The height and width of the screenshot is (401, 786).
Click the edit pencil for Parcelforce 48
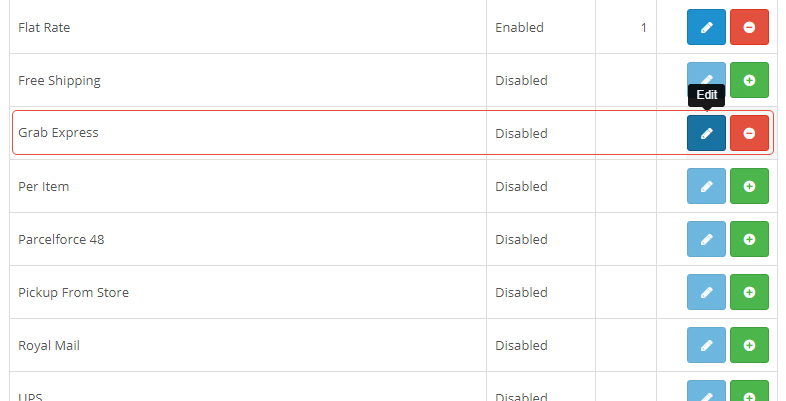tap(706, 239)
